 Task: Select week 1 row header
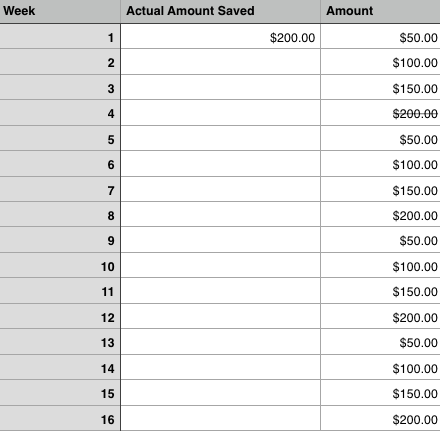click(x=60, y=36)
